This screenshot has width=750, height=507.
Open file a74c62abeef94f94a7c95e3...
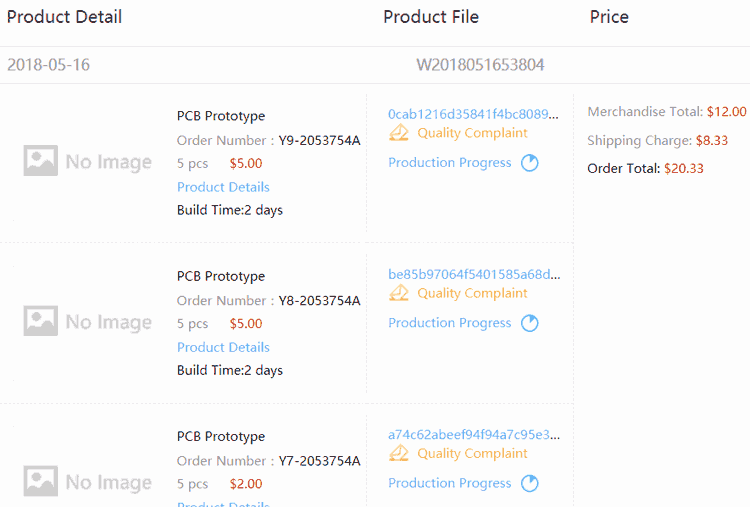(474, 435)
